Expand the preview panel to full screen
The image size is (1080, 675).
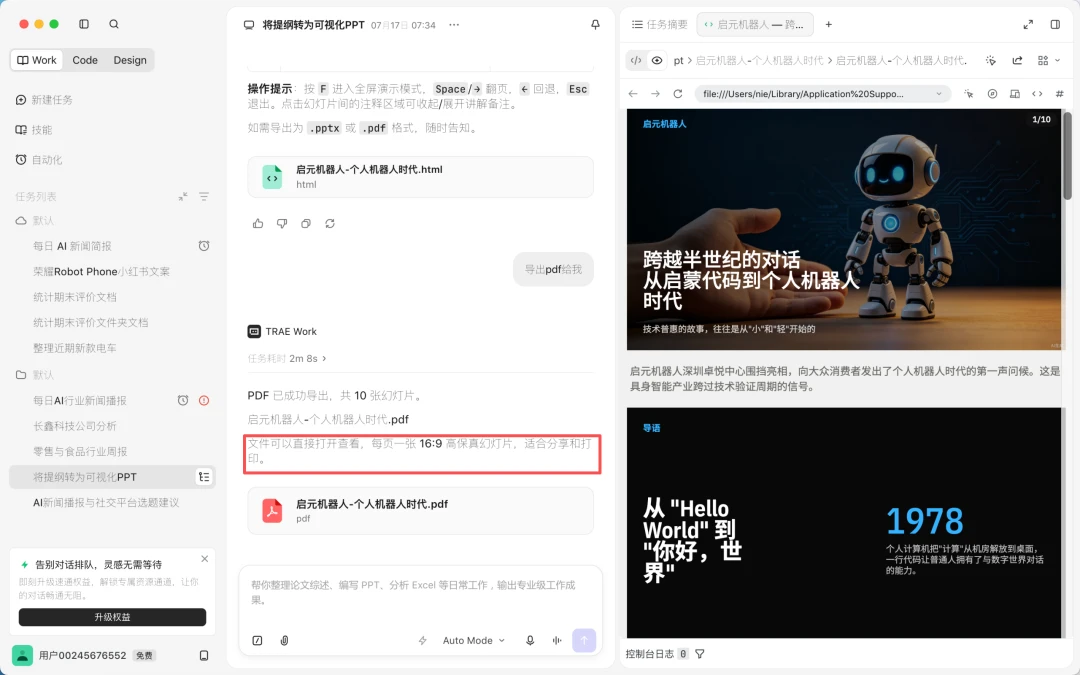(1028, 24)
